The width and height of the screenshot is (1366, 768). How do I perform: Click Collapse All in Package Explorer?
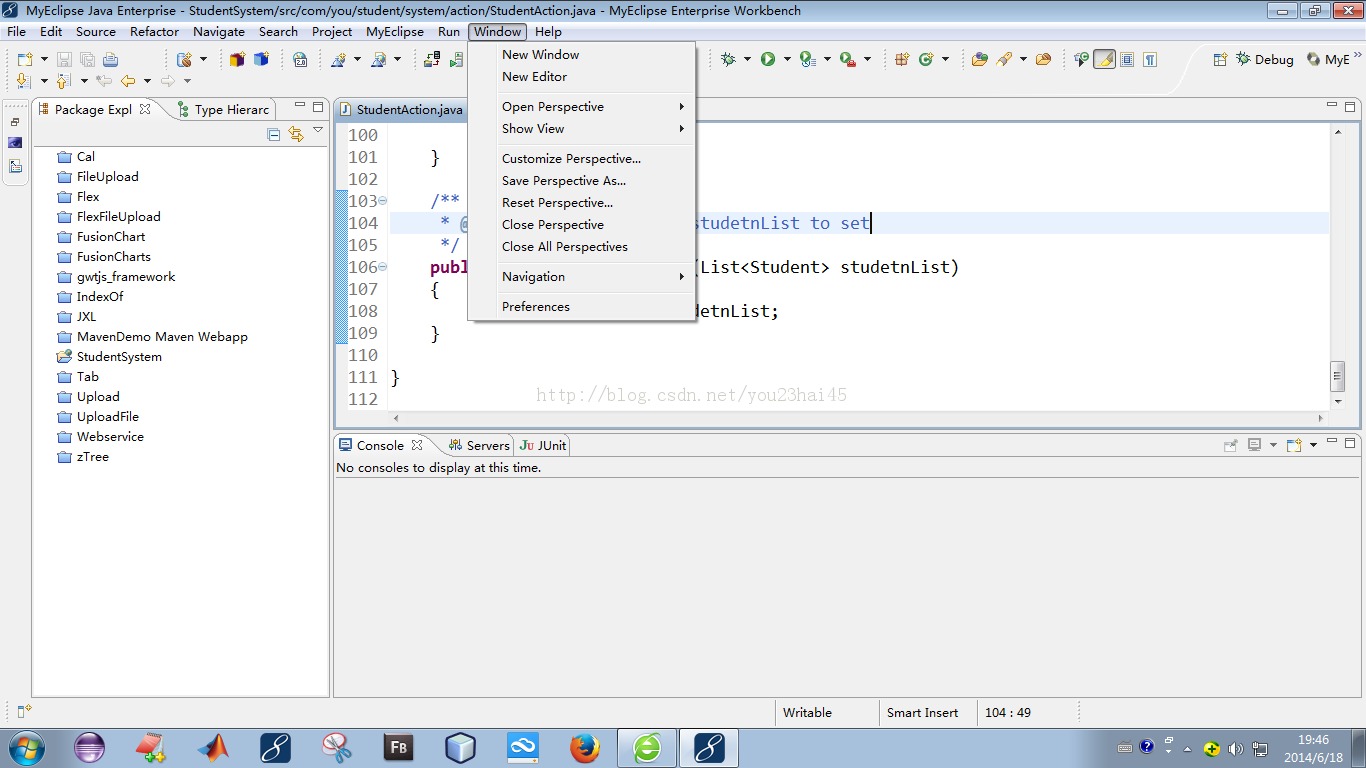point(274,134)
